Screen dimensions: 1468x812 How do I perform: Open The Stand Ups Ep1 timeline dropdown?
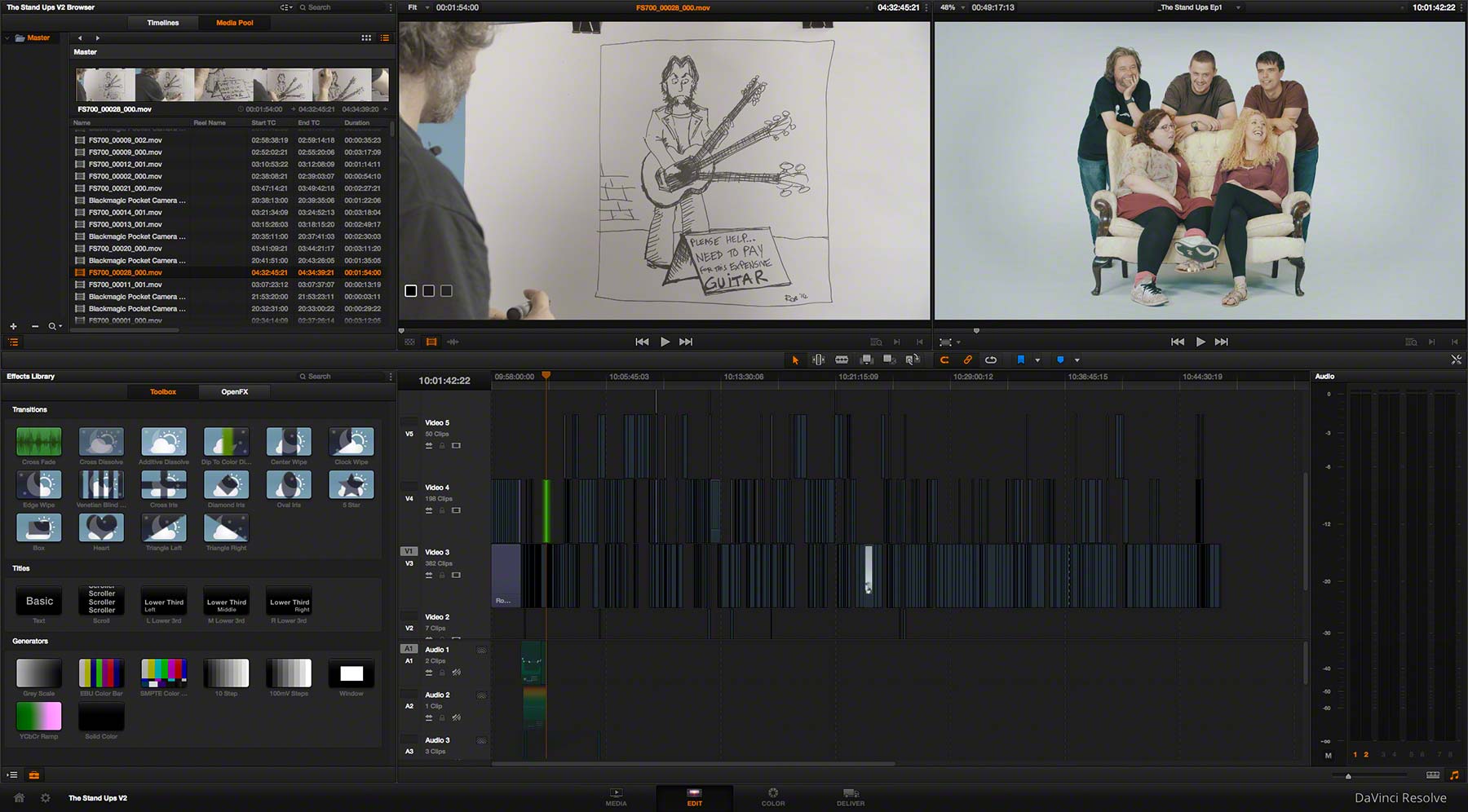click(1238, 7)
